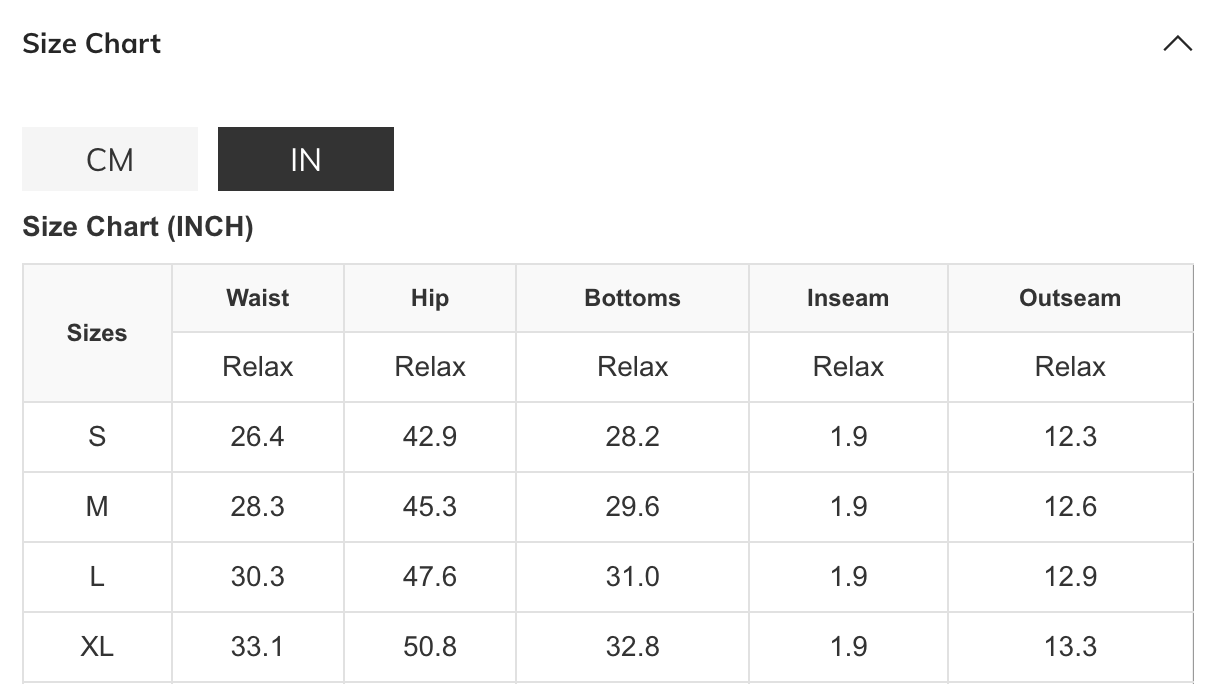The width and height of the screenshot is (1228, 684).
Task: Click waist value 26.4 for size S
Action: (x=258, y=437)
